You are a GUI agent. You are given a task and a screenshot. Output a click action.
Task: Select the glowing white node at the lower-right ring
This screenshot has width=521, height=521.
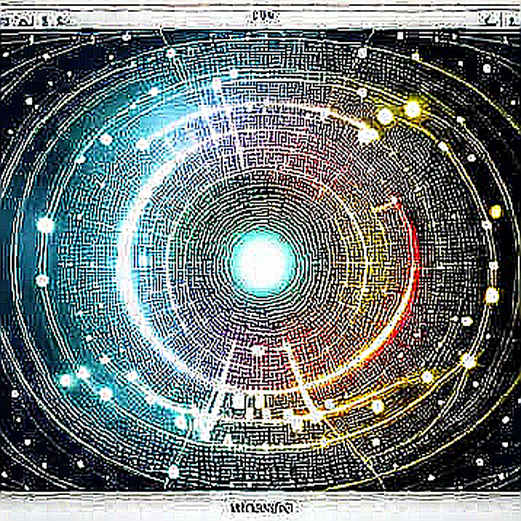(468, 361)
